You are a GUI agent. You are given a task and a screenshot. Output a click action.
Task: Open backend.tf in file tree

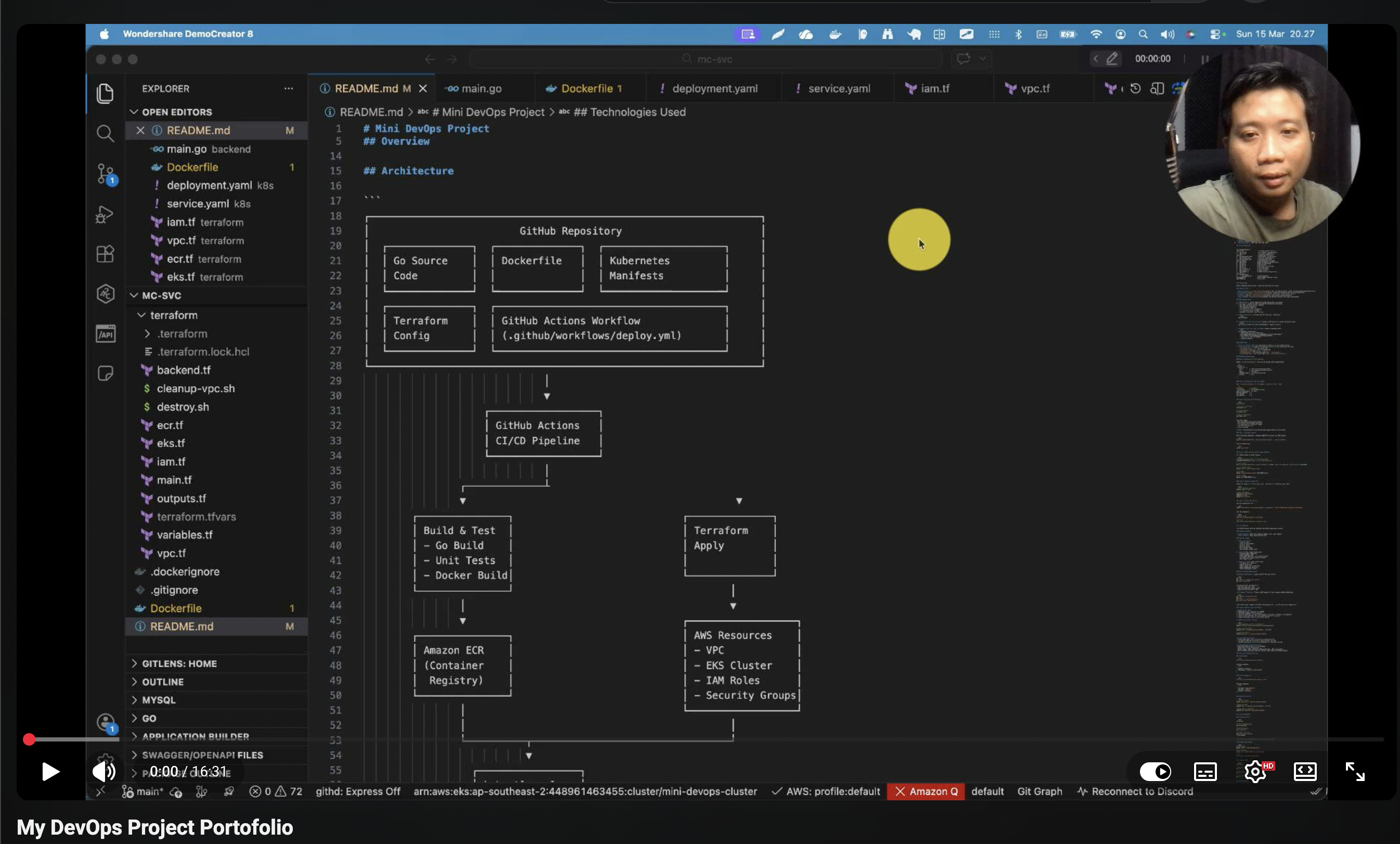coord(216,370)
